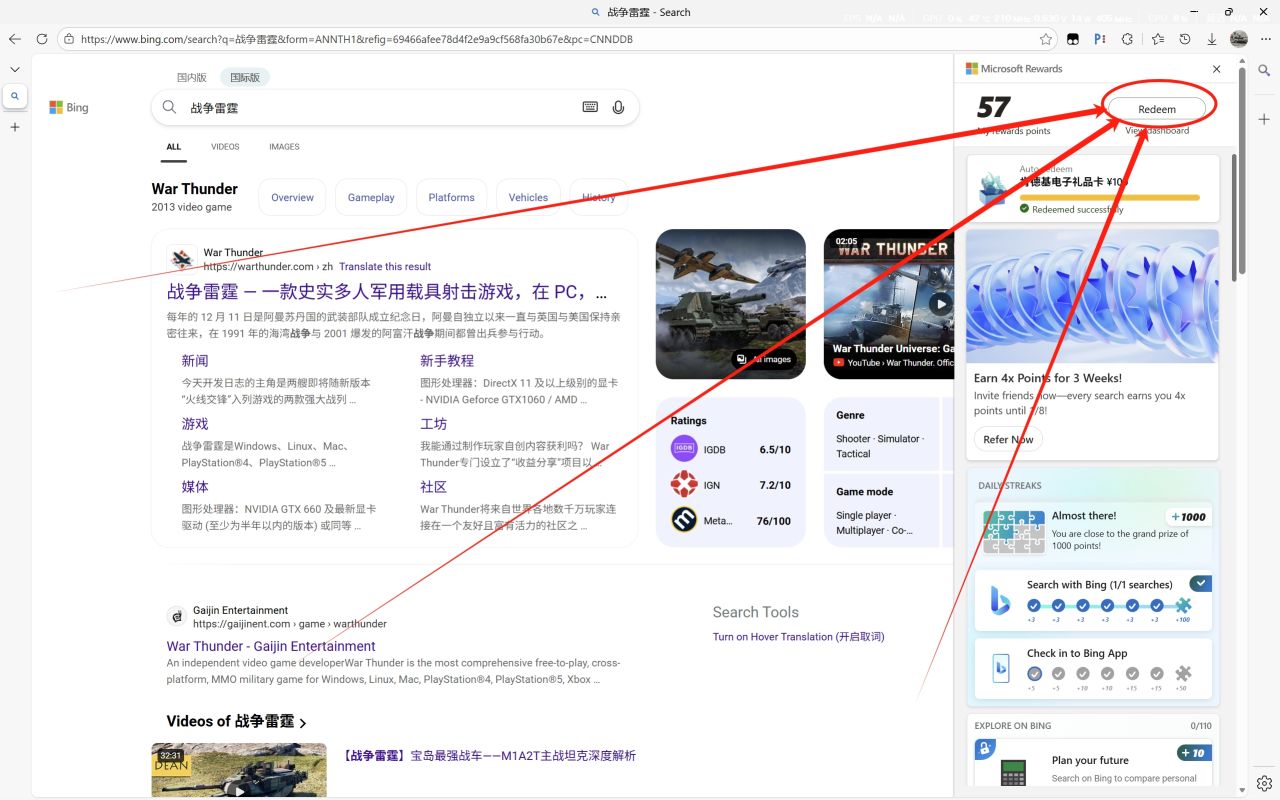This screenshot has width=1280, height=800.
Task: Open the black mask extension icon
Action: pos(1073,39)
